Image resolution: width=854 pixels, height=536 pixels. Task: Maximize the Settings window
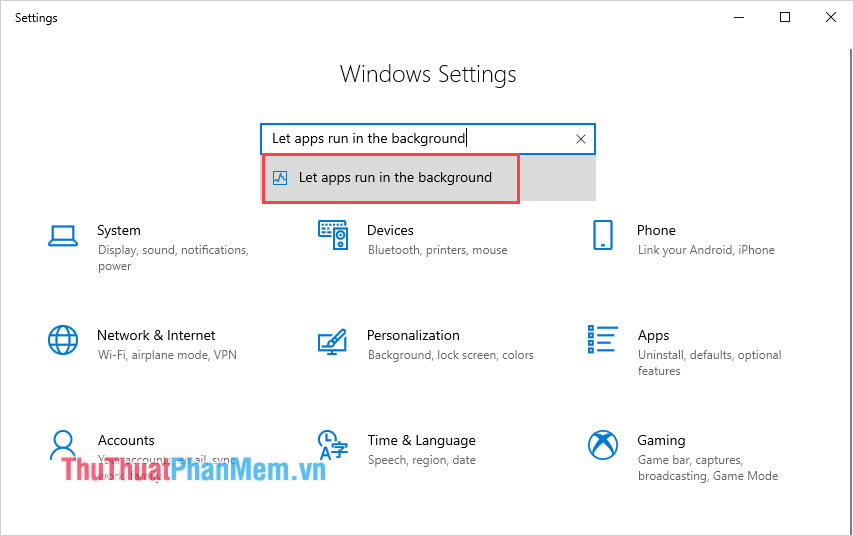[x=785, y=17]
